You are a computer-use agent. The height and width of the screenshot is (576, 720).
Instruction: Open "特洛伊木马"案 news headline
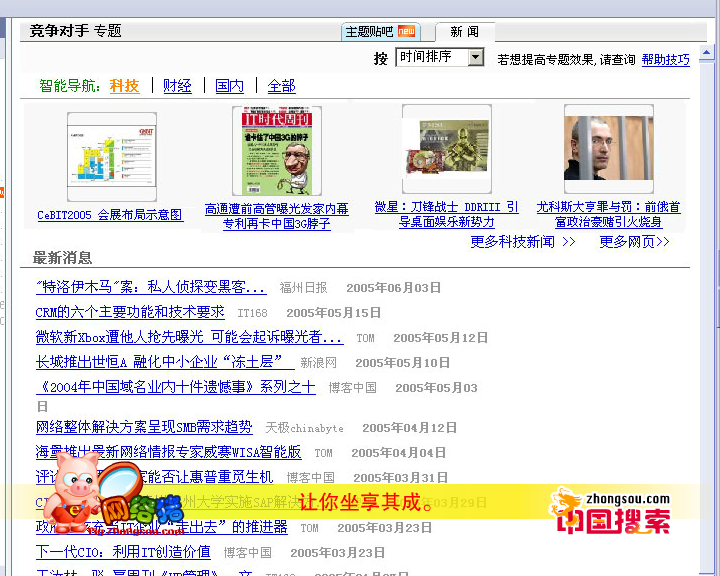point(151,287)
